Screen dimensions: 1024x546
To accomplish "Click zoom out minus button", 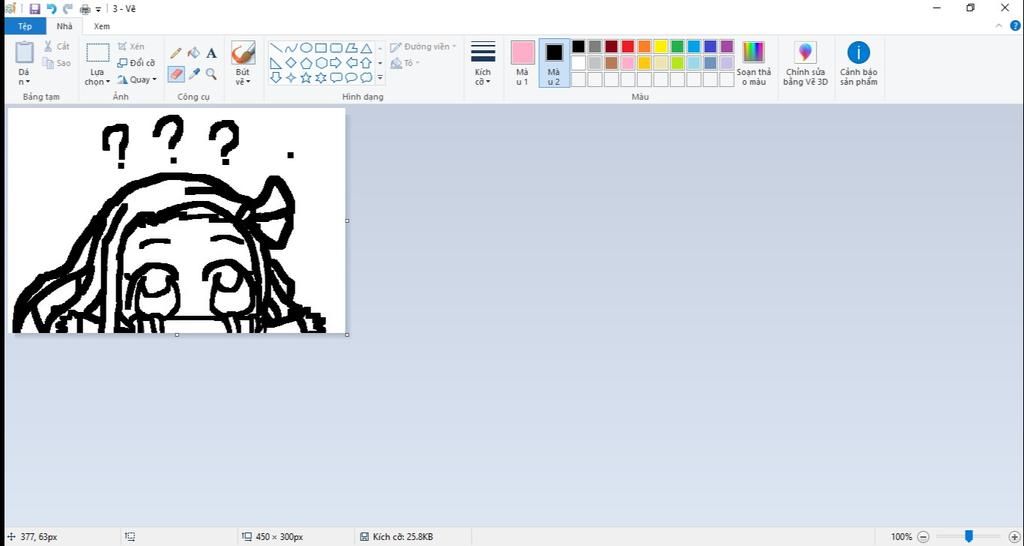I will point(923,537).
